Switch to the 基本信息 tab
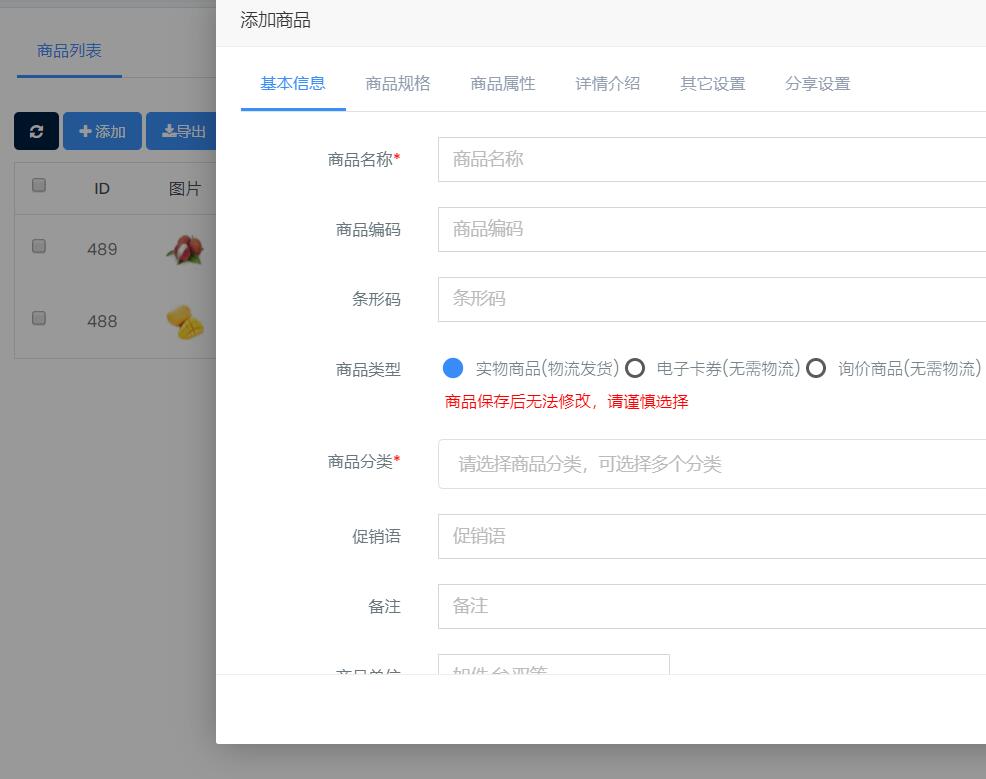 pyautogui.click(x=293, y=84)
